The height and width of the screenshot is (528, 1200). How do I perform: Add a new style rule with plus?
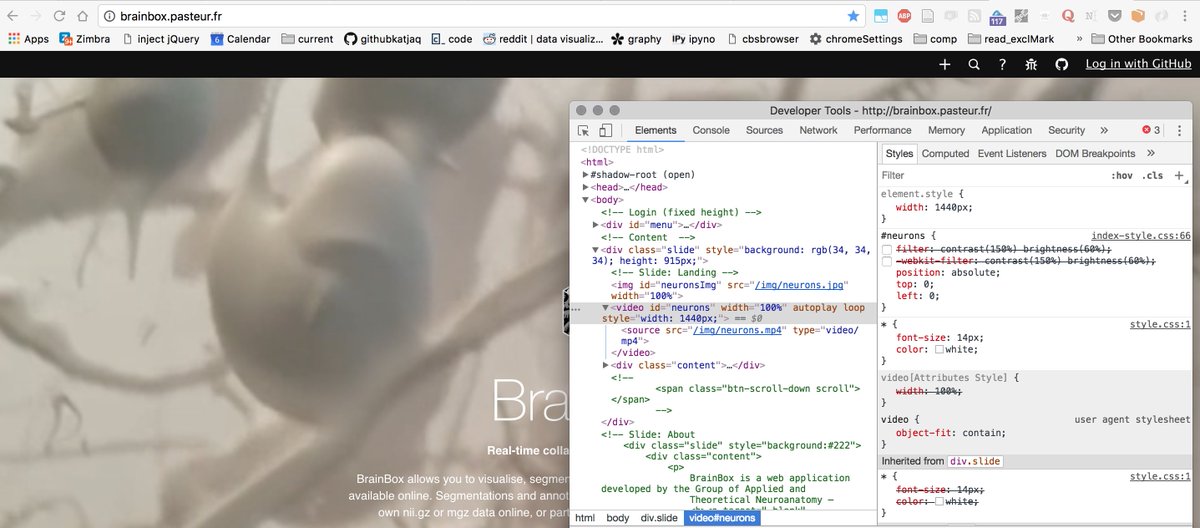click(x=1179, y=175)
